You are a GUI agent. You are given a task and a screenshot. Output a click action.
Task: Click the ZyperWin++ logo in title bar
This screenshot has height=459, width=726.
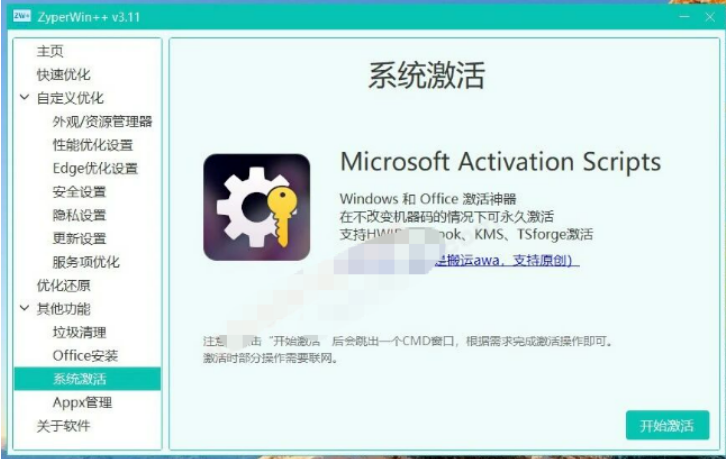(23, 16)
